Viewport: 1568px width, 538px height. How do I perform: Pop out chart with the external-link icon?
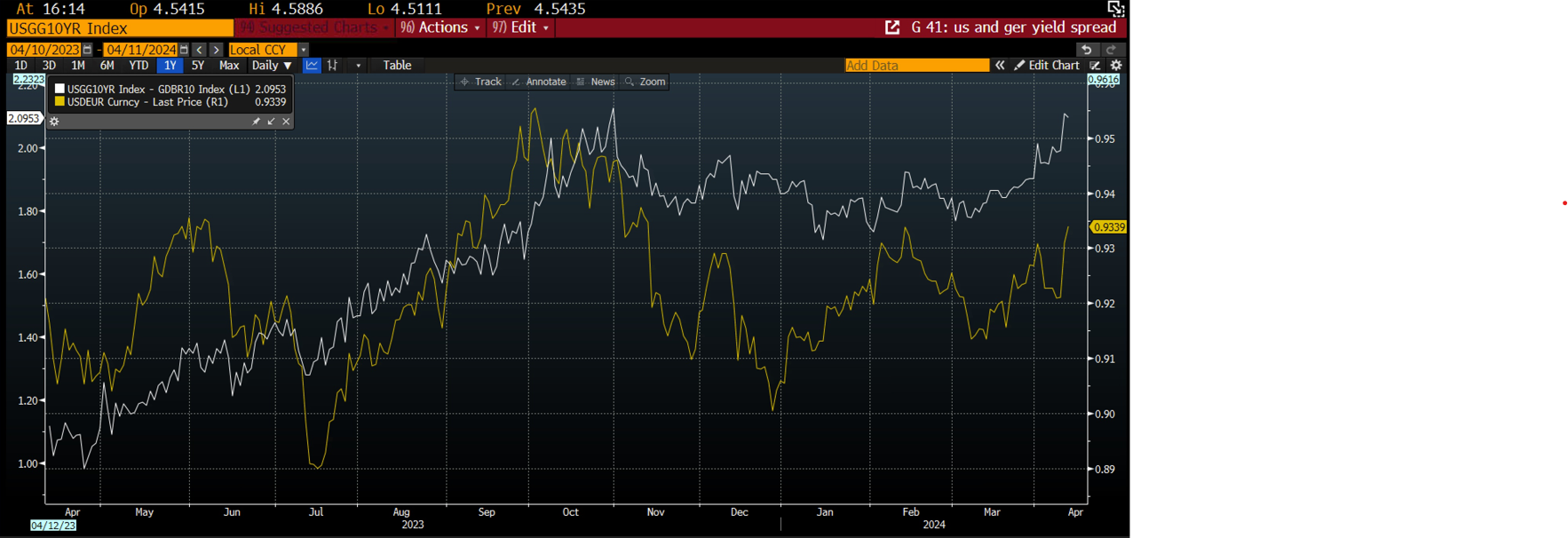pyautogui.click(x=892, y=28)
